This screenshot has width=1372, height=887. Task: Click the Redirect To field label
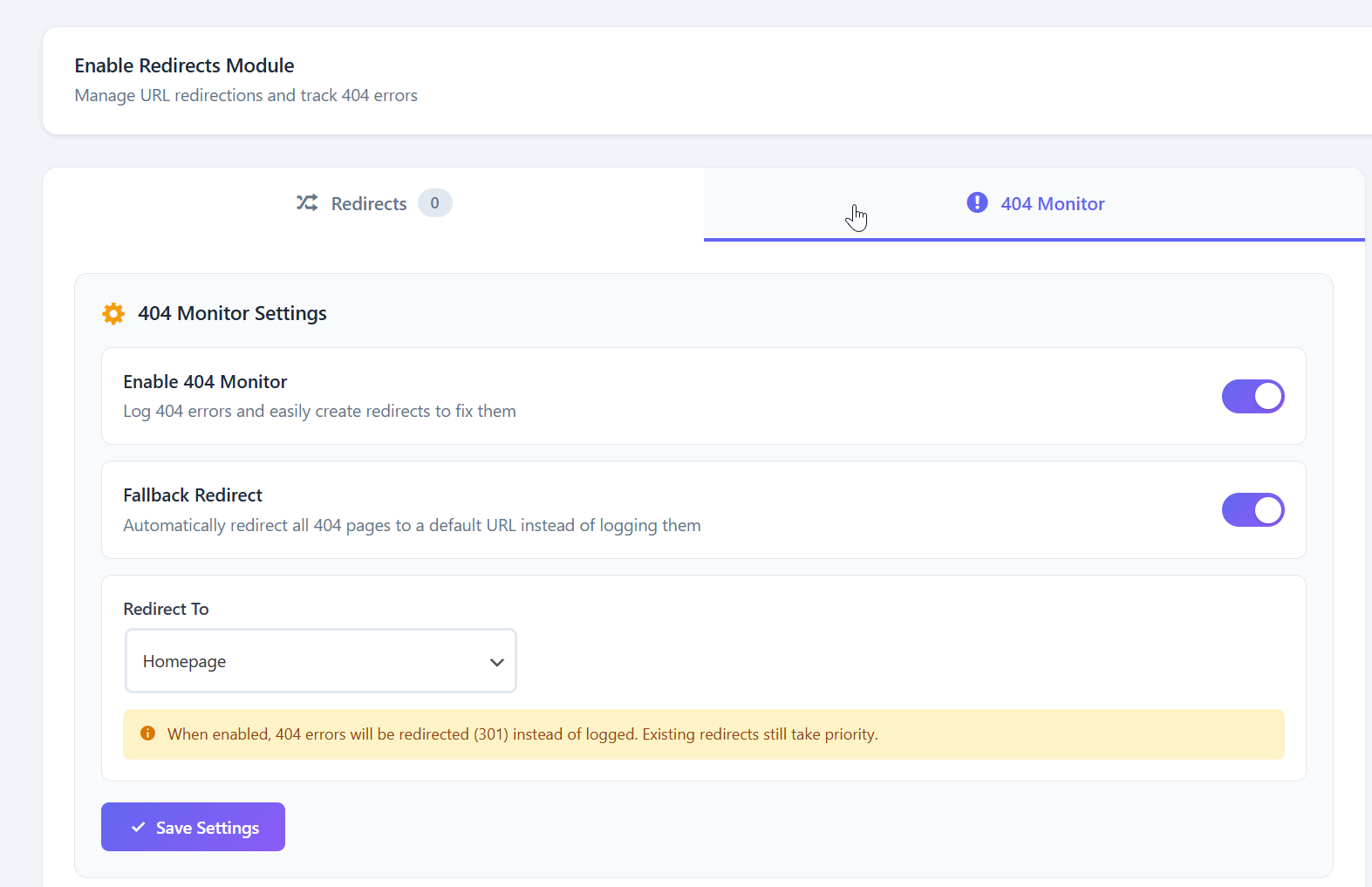tap(166, 609)
